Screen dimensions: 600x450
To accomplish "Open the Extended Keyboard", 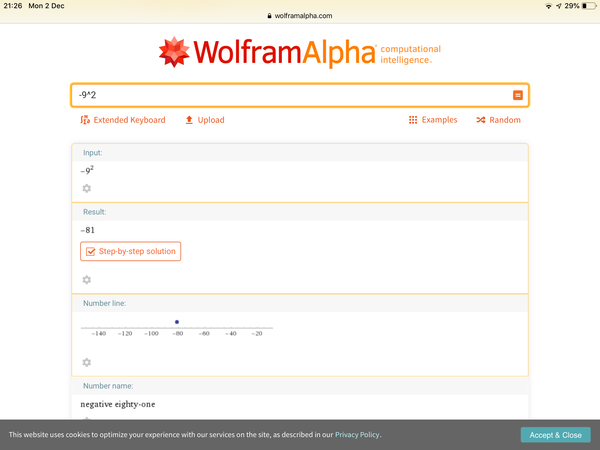I will coord(123,120).
